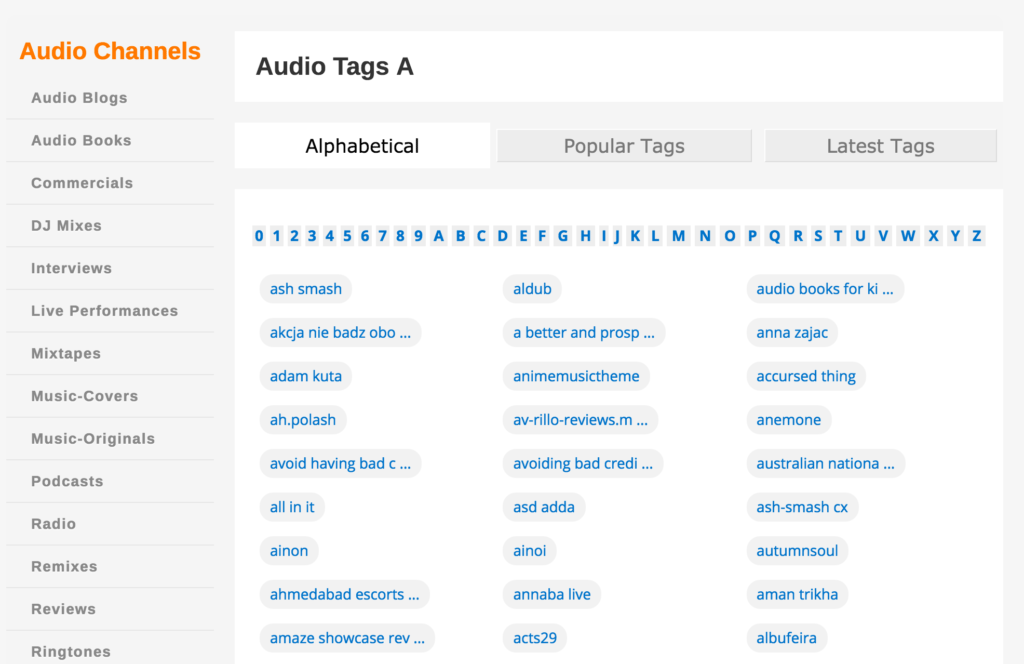Open tags index for letter Q
Image resolution: width=1024 pixels, height=664 pixels.
click(x=775, y=236)
